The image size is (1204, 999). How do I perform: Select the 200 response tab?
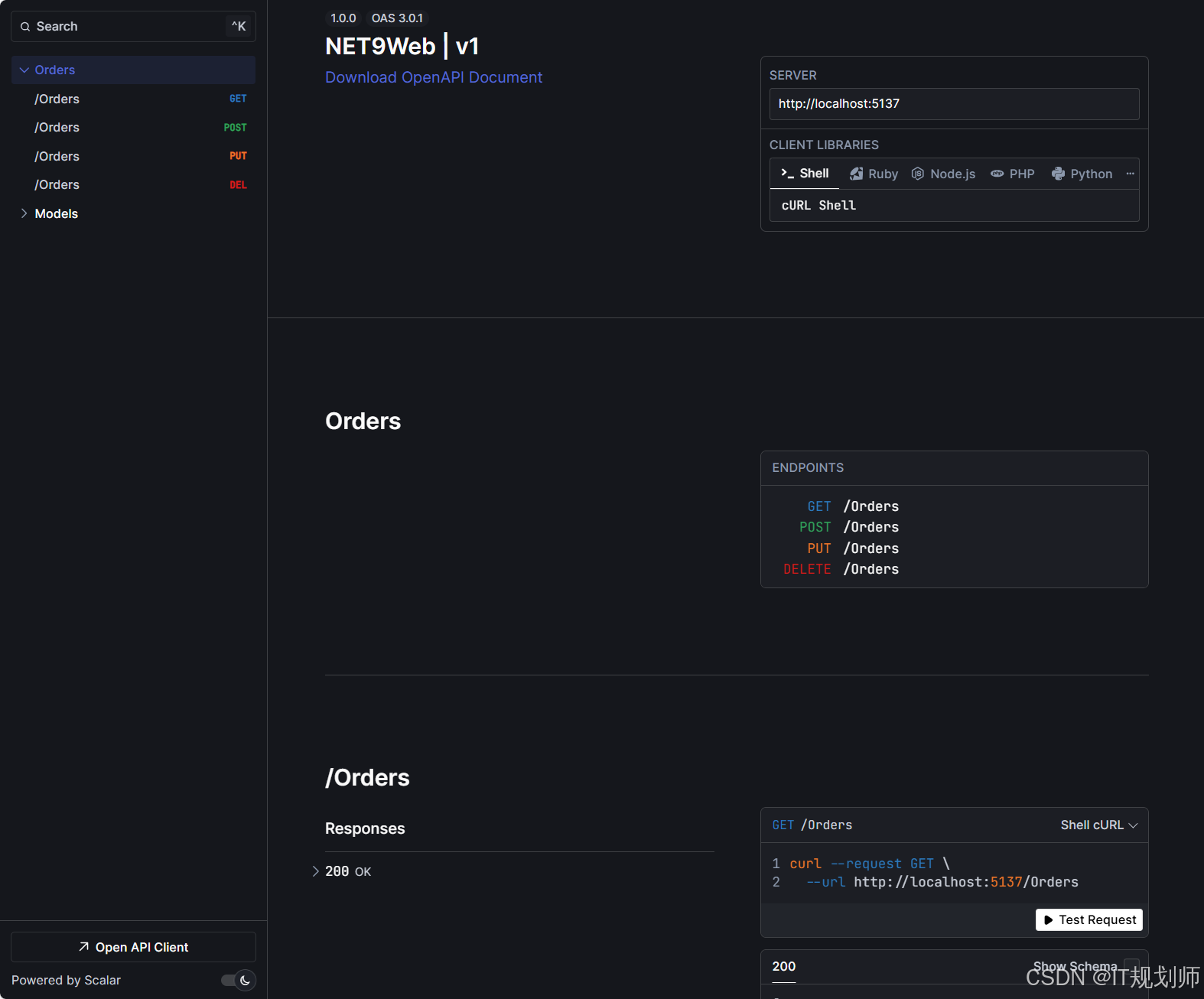[x=784, y=967]
